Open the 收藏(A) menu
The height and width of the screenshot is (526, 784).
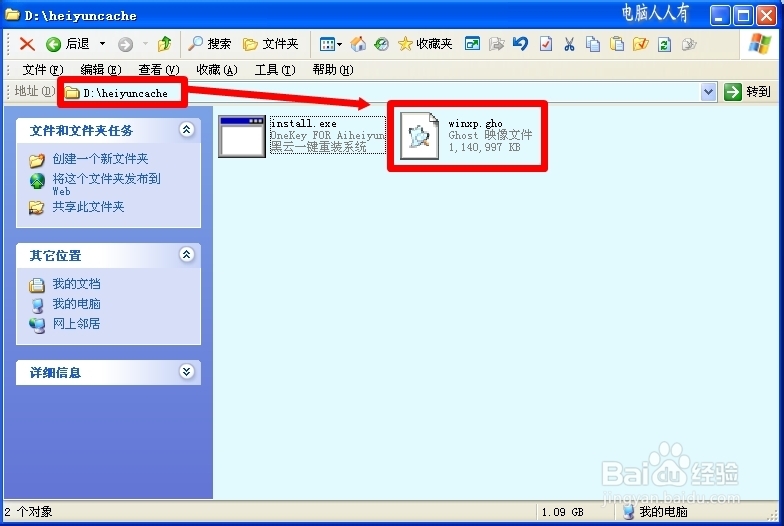tap(217, 70)
